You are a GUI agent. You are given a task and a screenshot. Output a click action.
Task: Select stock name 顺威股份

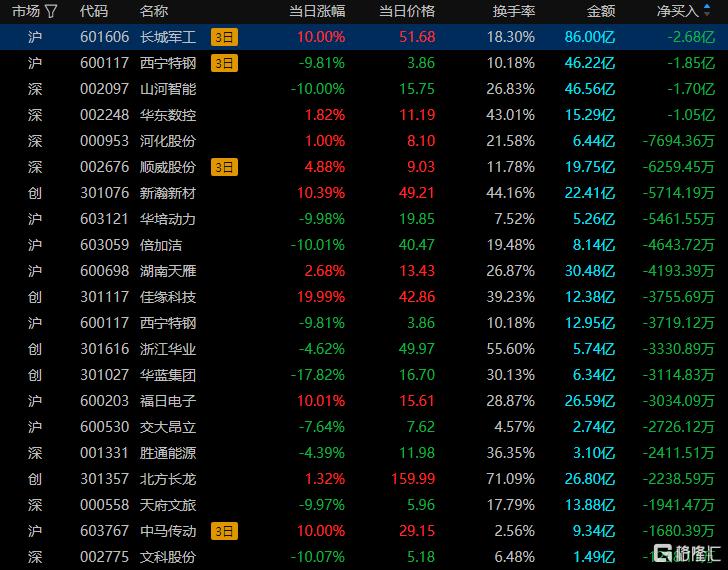(168, 167)
